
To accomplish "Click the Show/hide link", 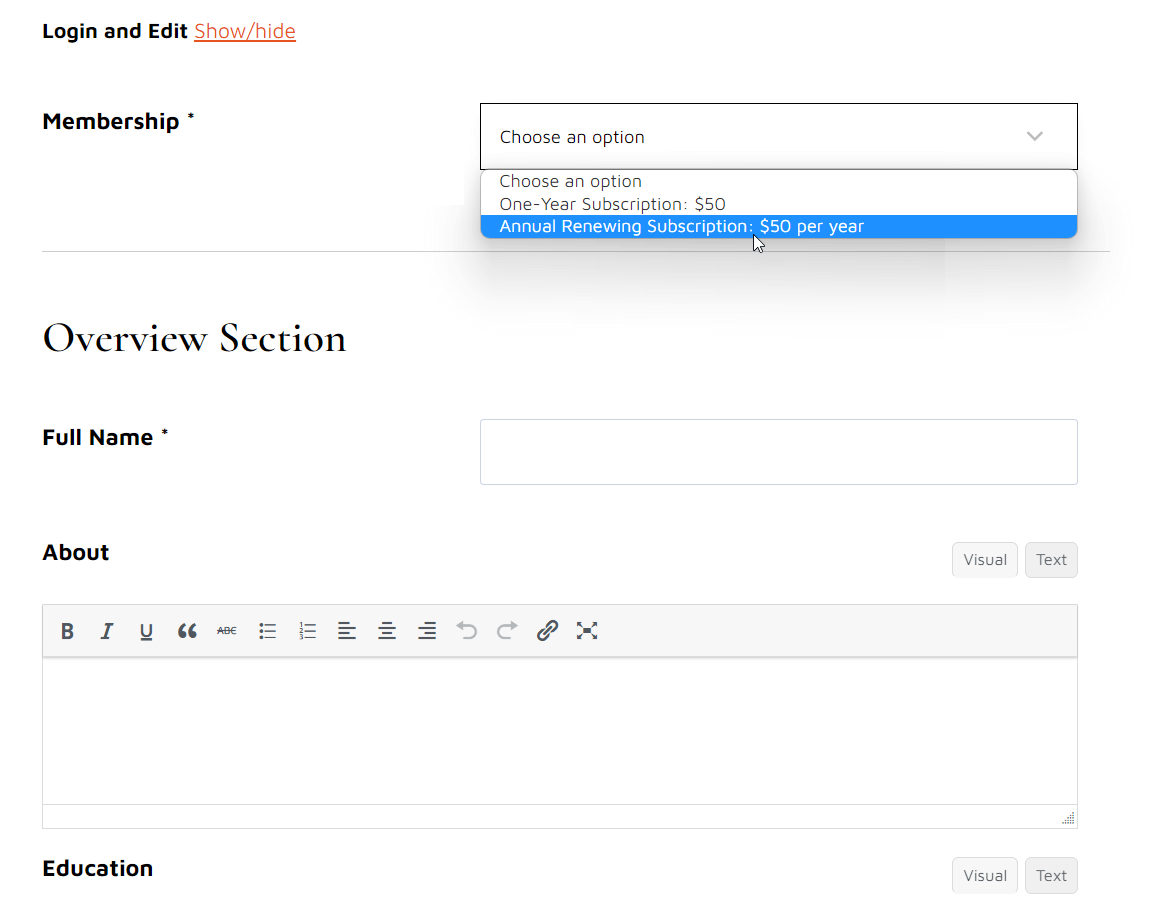I will (245, 31).
